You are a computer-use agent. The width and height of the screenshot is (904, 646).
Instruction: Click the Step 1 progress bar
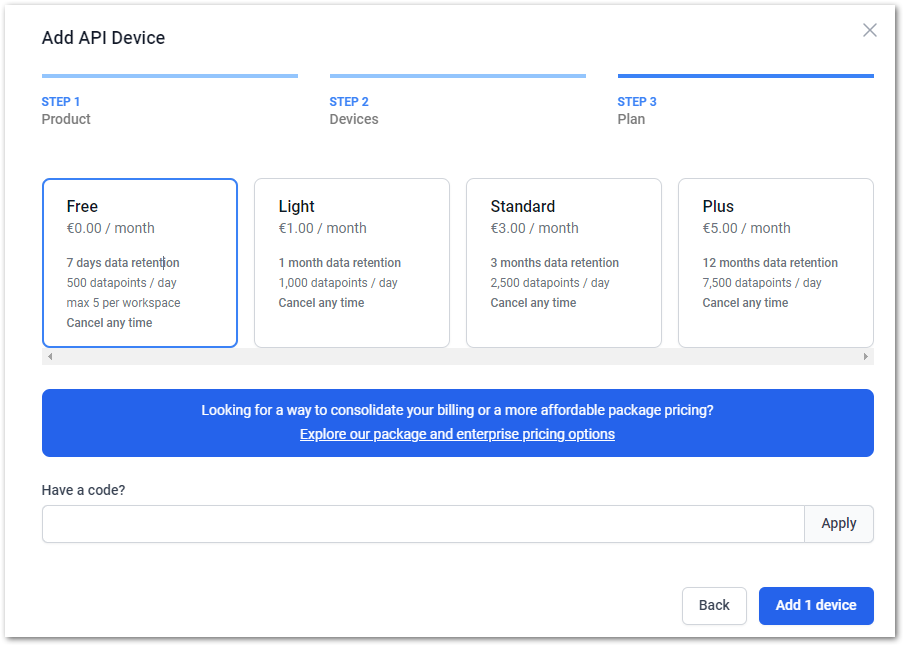170,76
